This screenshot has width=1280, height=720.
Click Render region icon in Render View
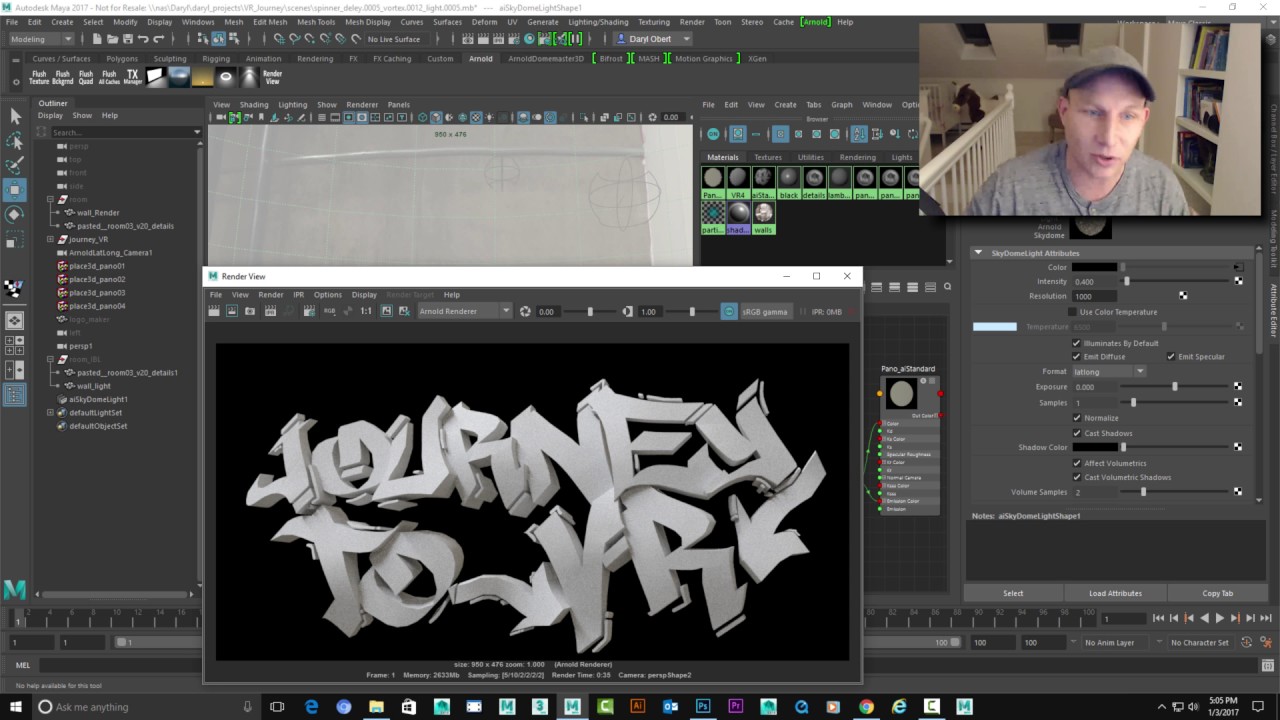(232, 311)
